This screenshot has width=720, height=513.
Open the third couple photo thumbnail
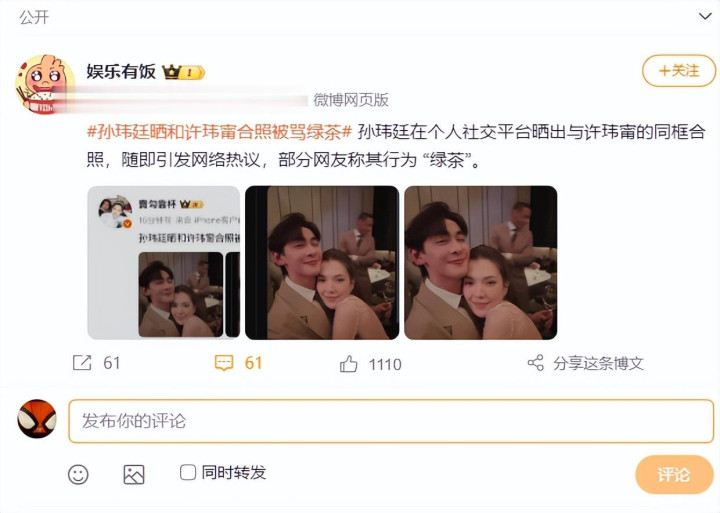coord(481,263)
